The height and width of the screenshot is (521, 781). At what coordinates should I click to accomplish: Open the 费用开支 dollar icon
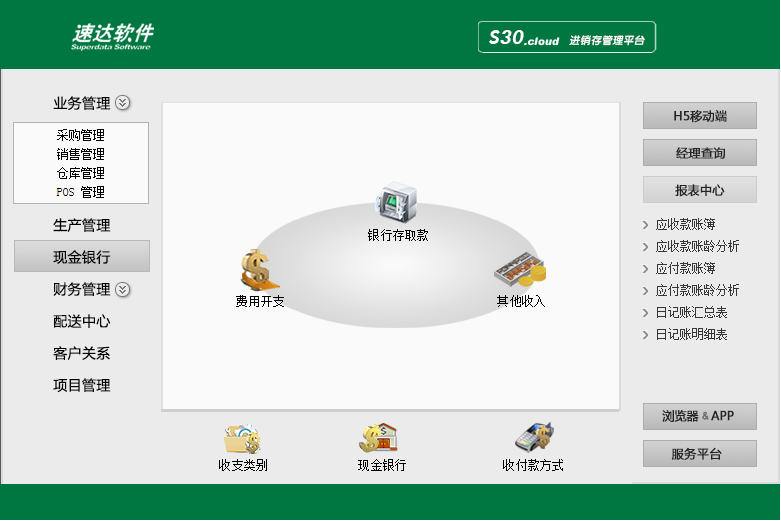pyautogui.click(x=259, y=270)
